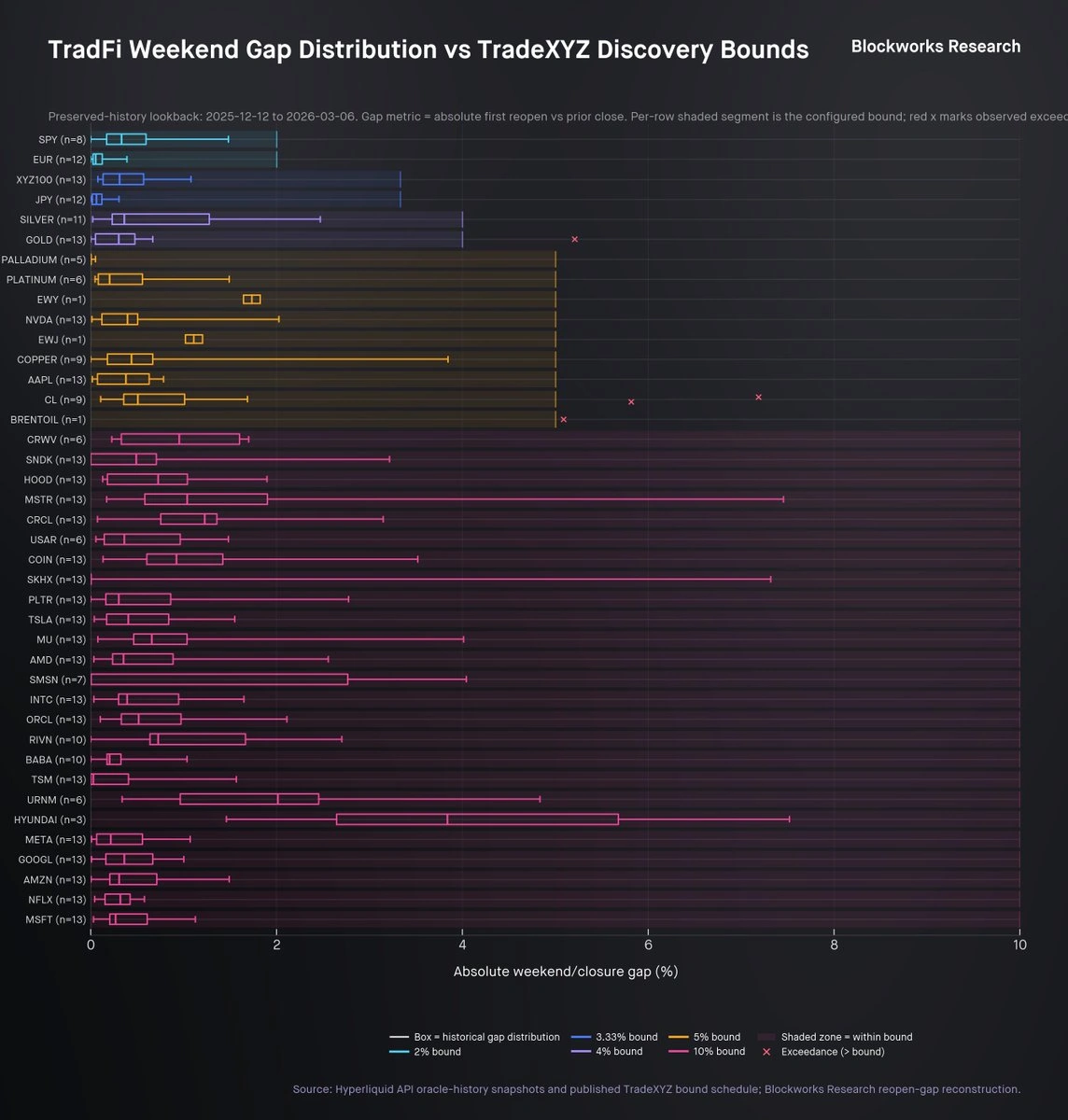The image size is (1068, 1120).
Task: Select the 'HOOD (n=13)' row label
Action: click(x=55, y=480)
